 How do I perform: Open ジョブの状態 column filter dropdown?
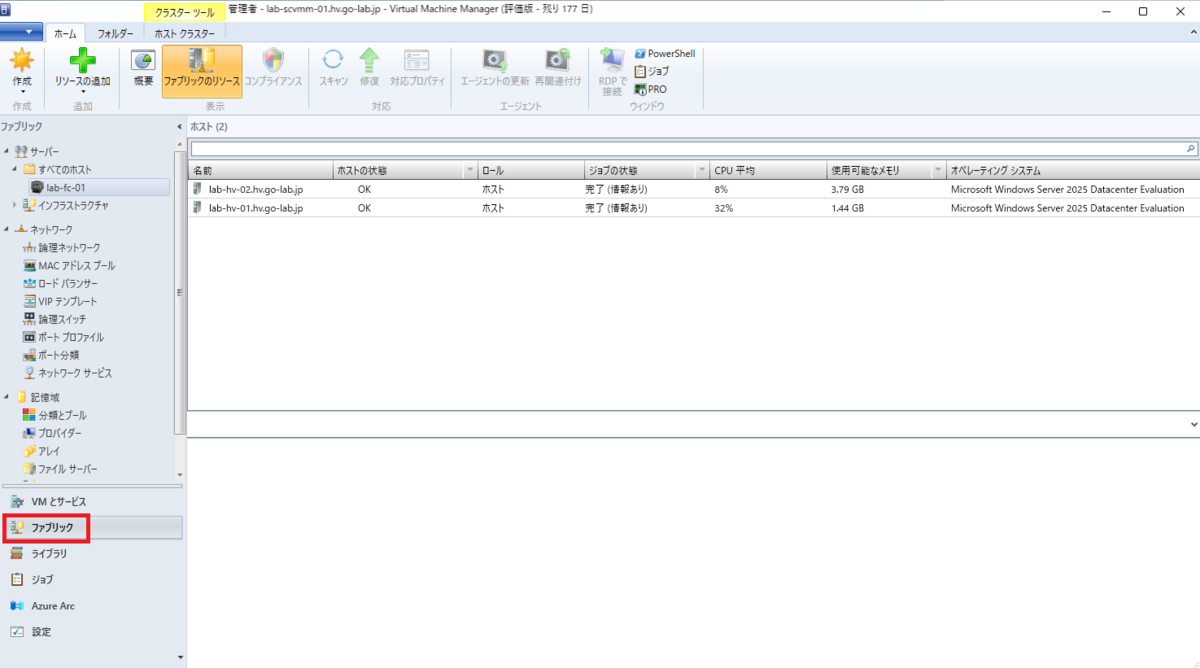tap(703, 171)
